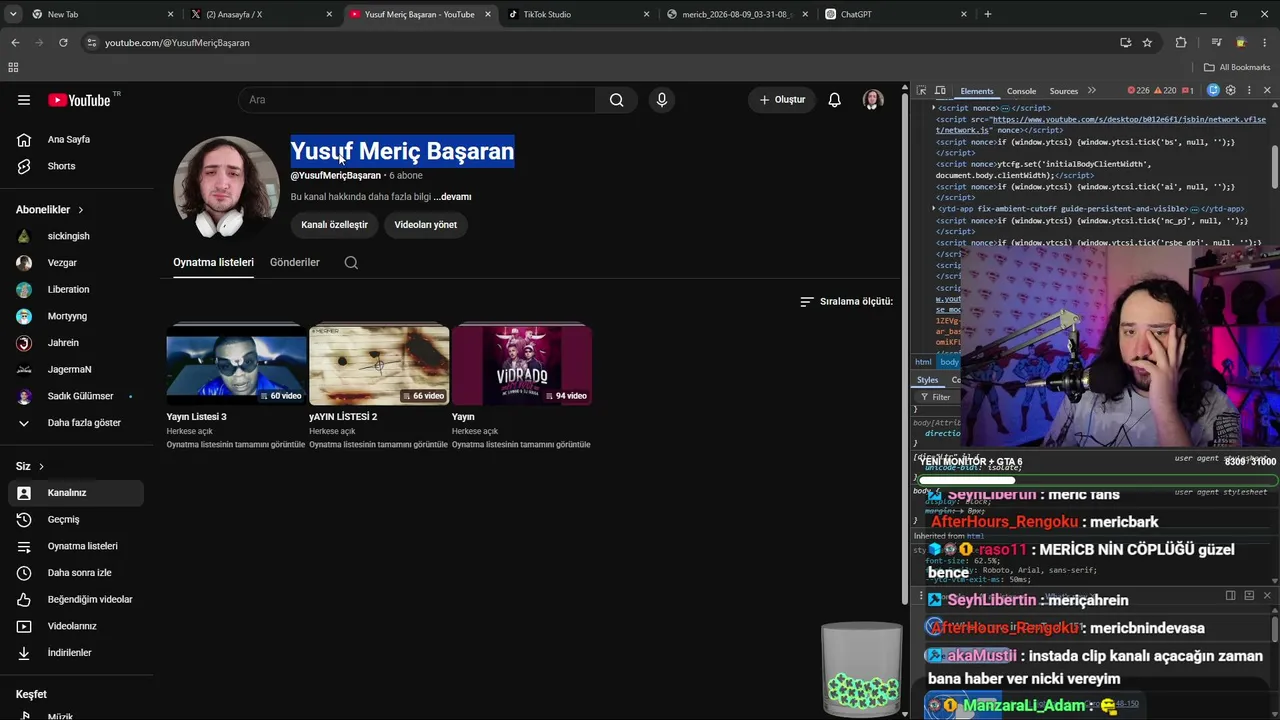The width and height of the screenshot is (1280, 720).
Task: Click the browser address bar URL
Action: pyautogui.click(x=177, y=43)
